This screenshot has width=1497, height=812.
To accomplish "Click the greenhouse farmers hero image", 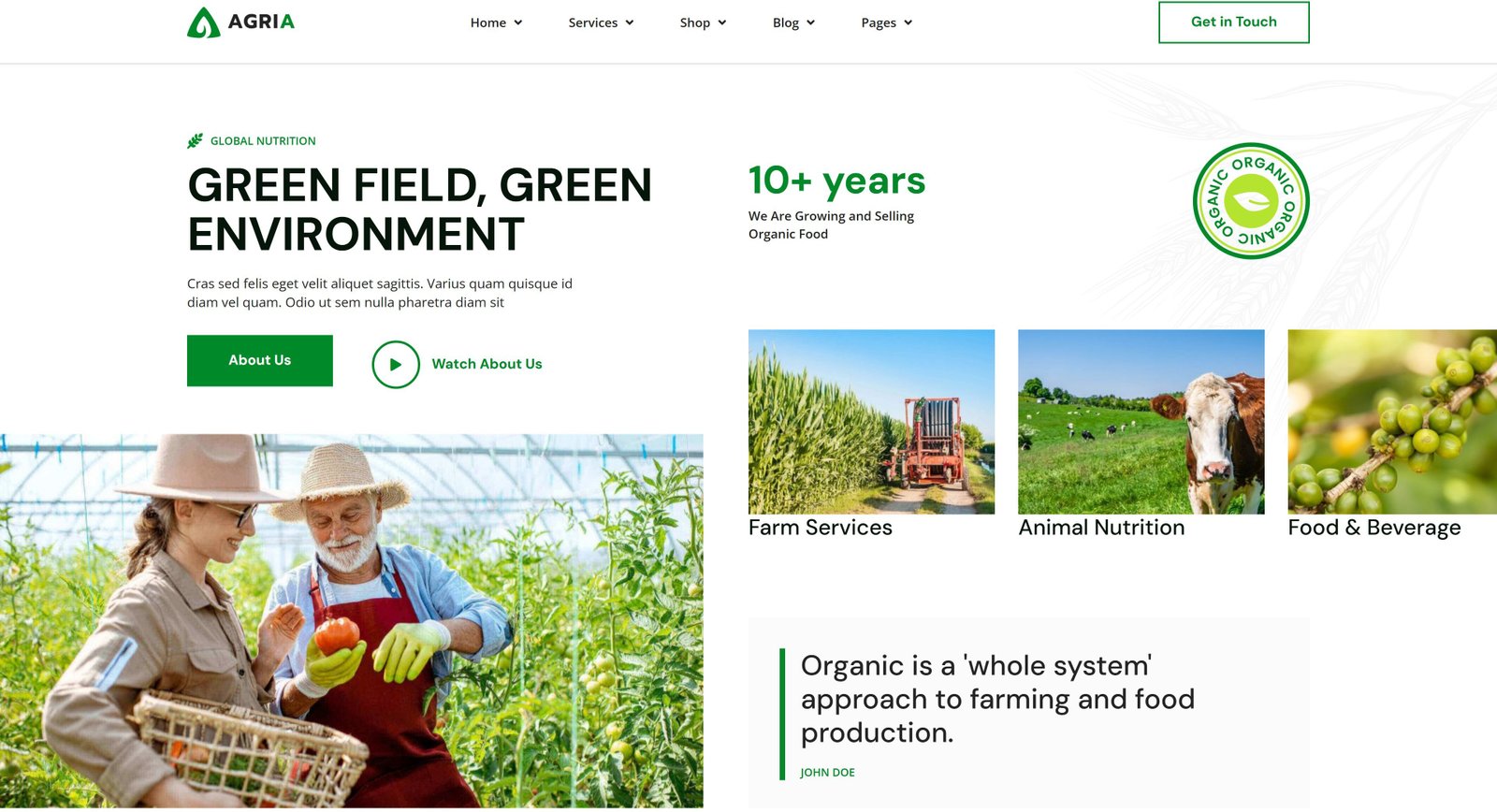I will (x=351, y=621).
